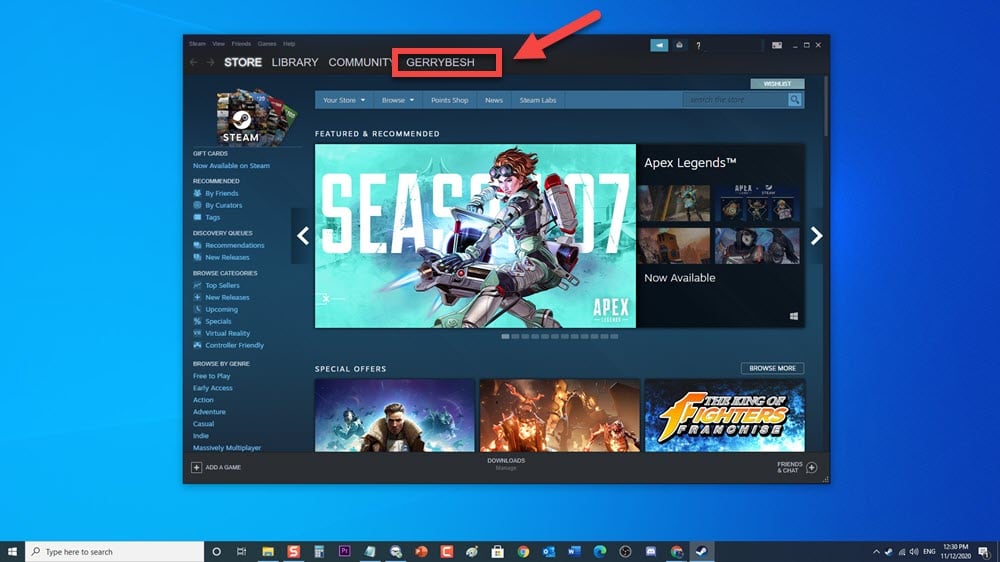Browse the Free to Play genre
The height and width of the screenshot is (562, 1000).
pos(211,376)
